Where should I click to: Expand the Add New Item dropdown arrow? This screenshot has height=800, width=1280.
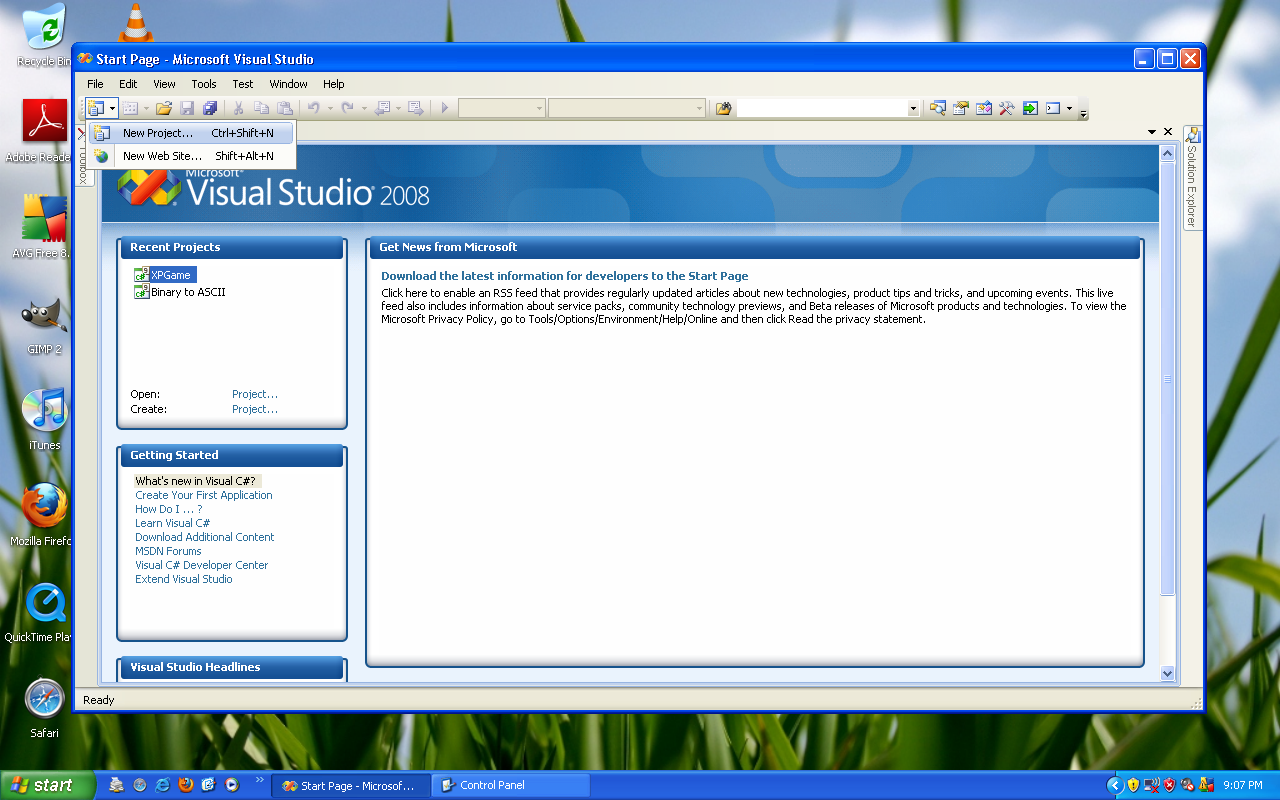tap(146, 108)
